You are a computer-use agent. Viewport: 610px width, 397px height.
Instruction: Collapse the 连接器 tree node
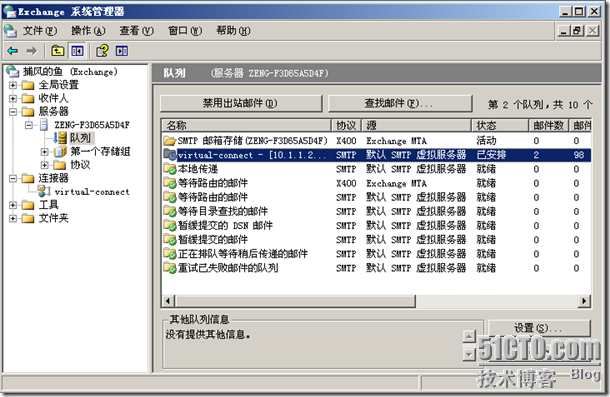pos(13,178)
